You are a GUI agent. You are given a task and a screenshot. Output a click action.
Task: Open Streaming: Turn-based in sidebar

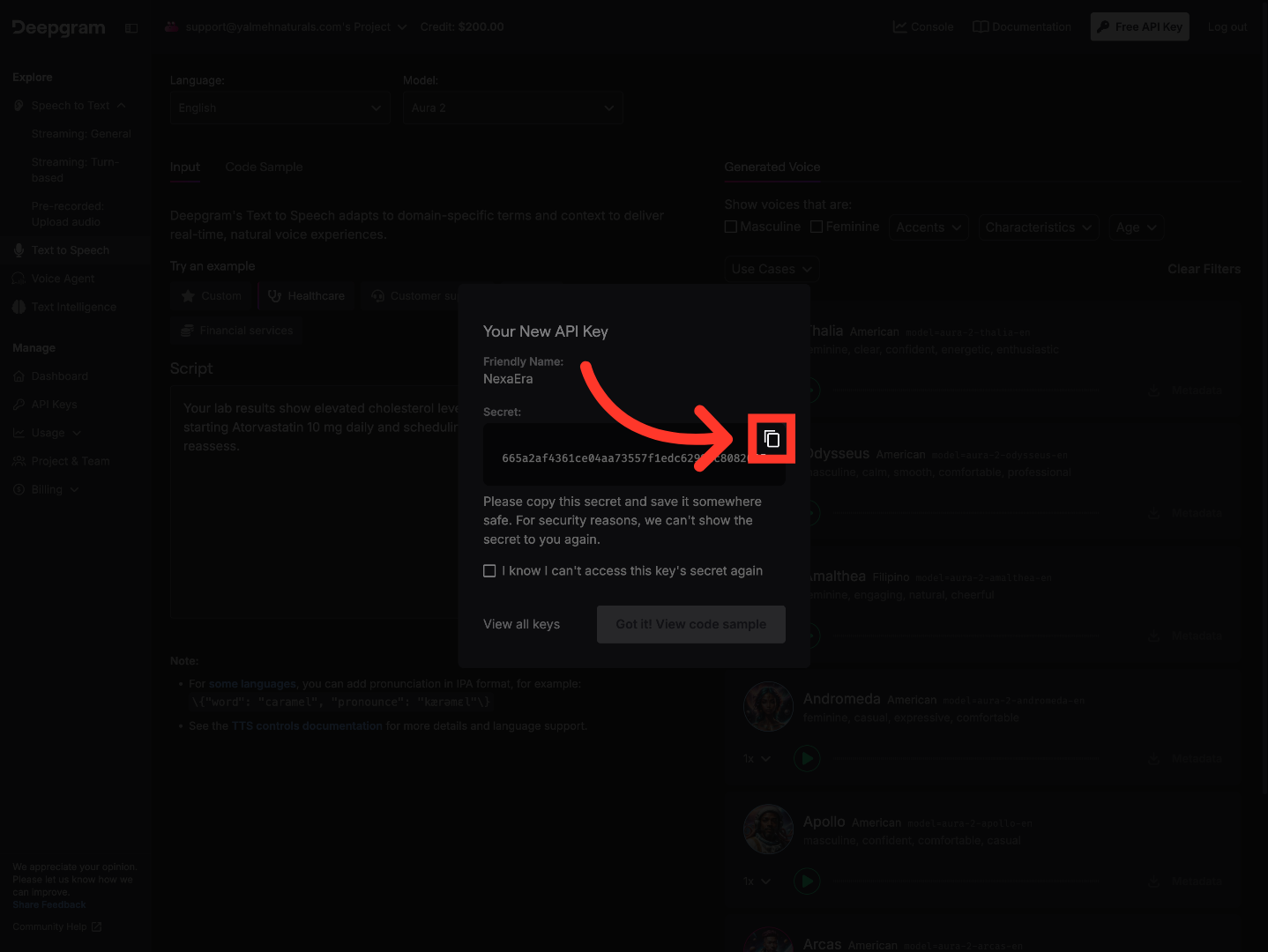coord(75,170)
